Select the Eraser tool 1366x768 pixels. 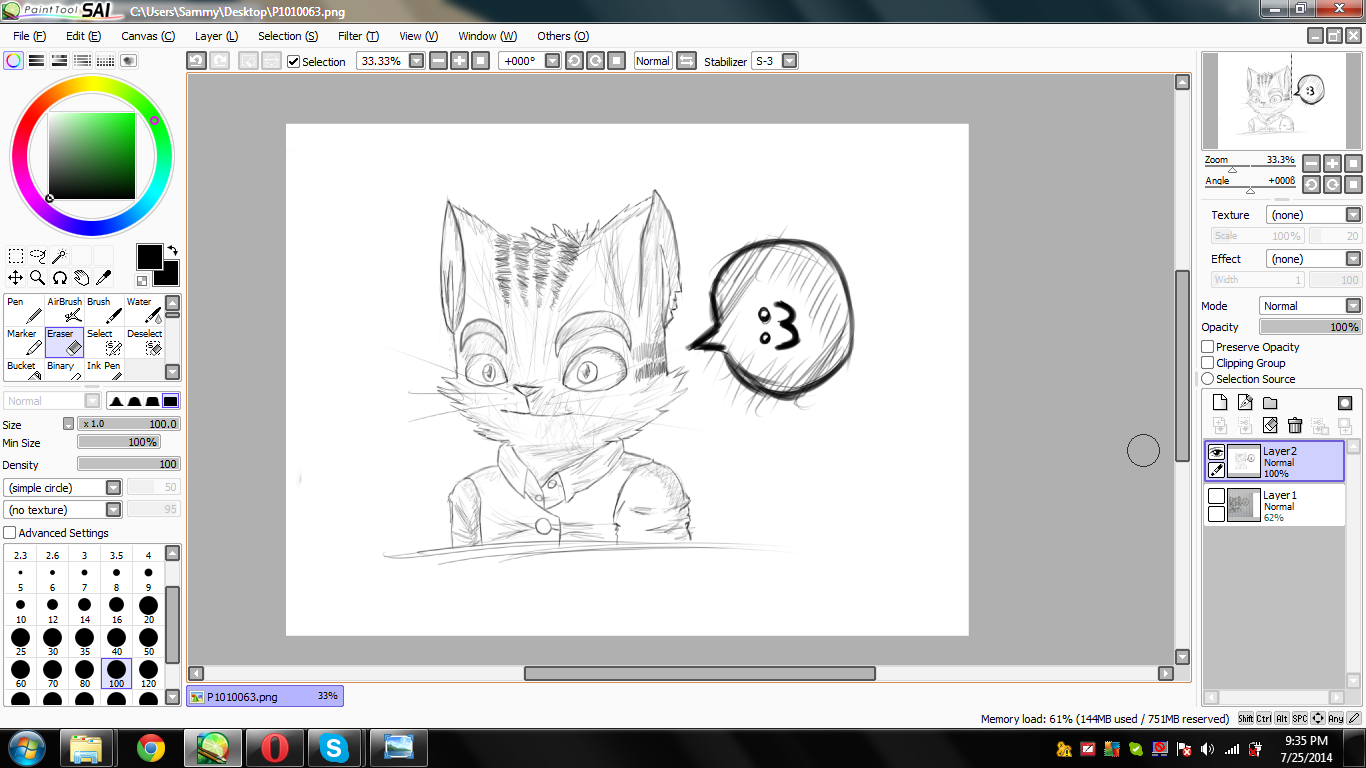[64, 342]
